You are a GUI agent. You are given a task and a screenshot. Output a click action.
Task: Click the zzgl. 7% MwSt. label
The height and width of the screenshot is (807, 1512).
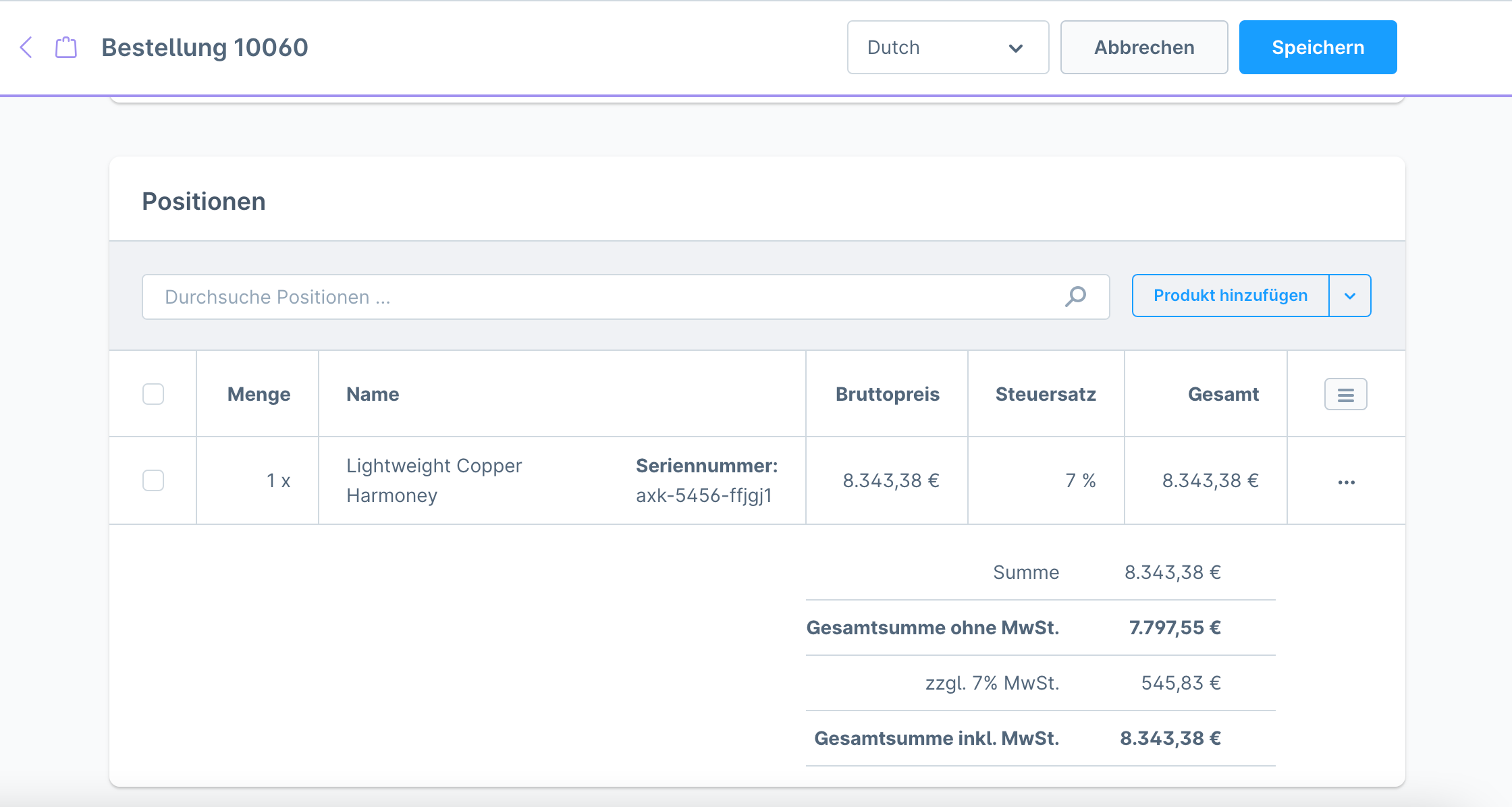point(992,683)
